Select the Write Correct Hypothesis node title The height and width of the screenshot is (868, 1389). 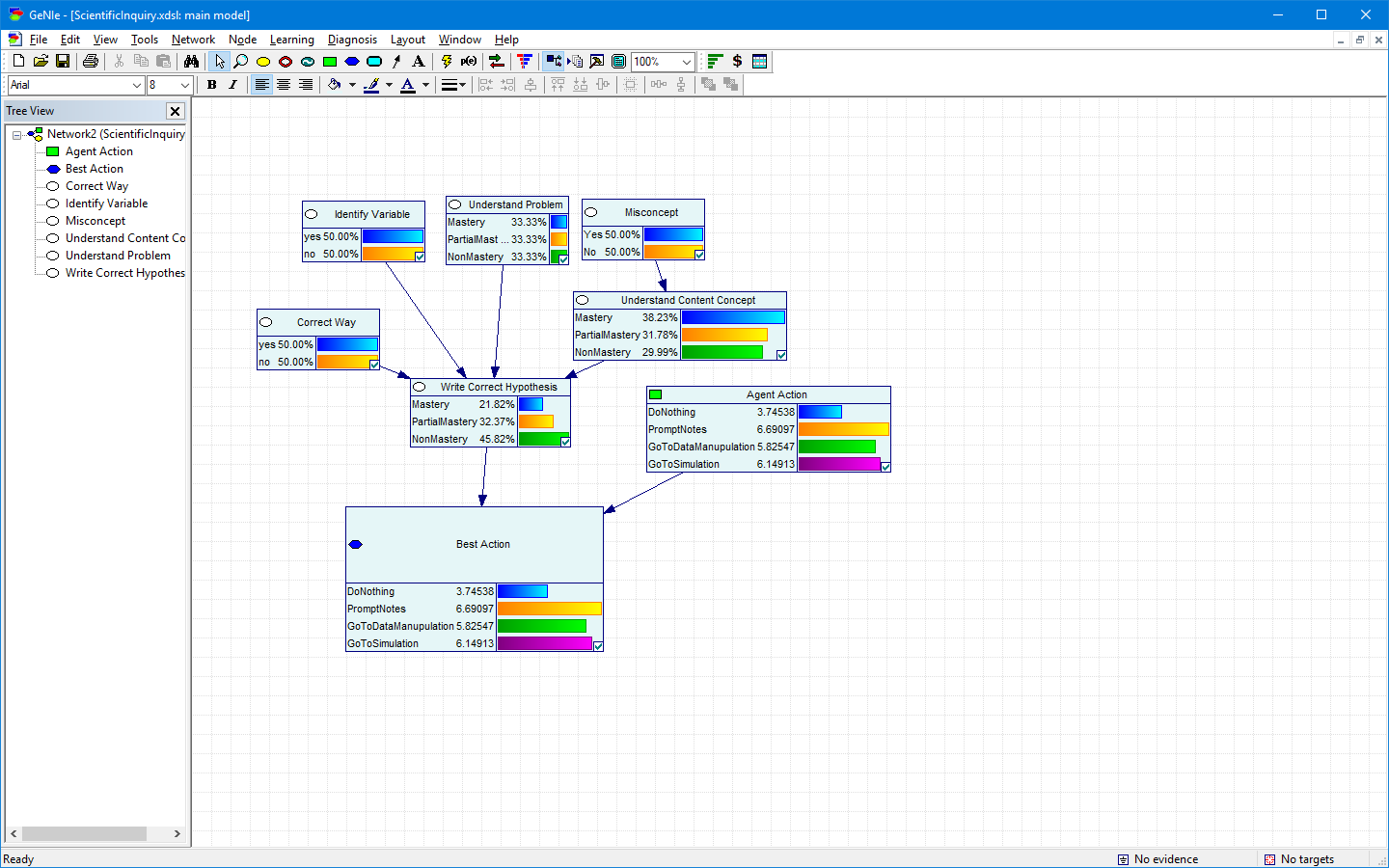pyautogui.click(x=499, y=387)
